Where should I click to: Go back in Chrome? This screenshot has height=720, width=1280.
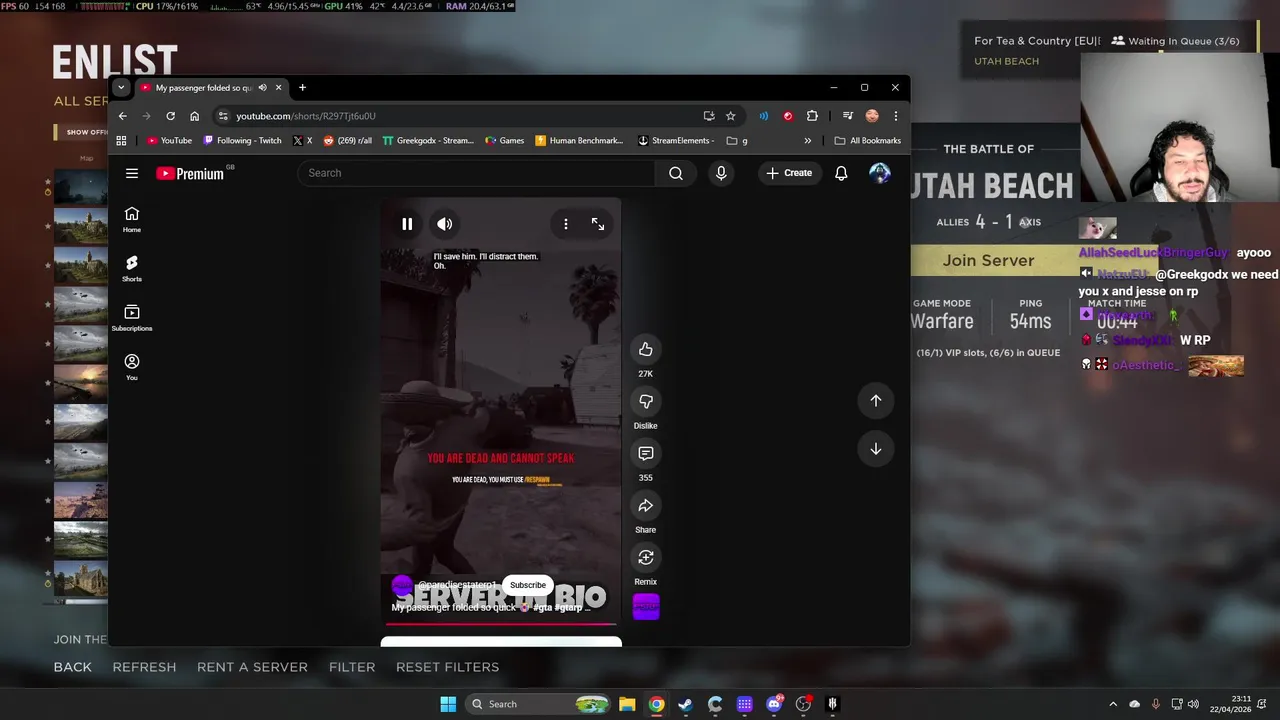123,116
